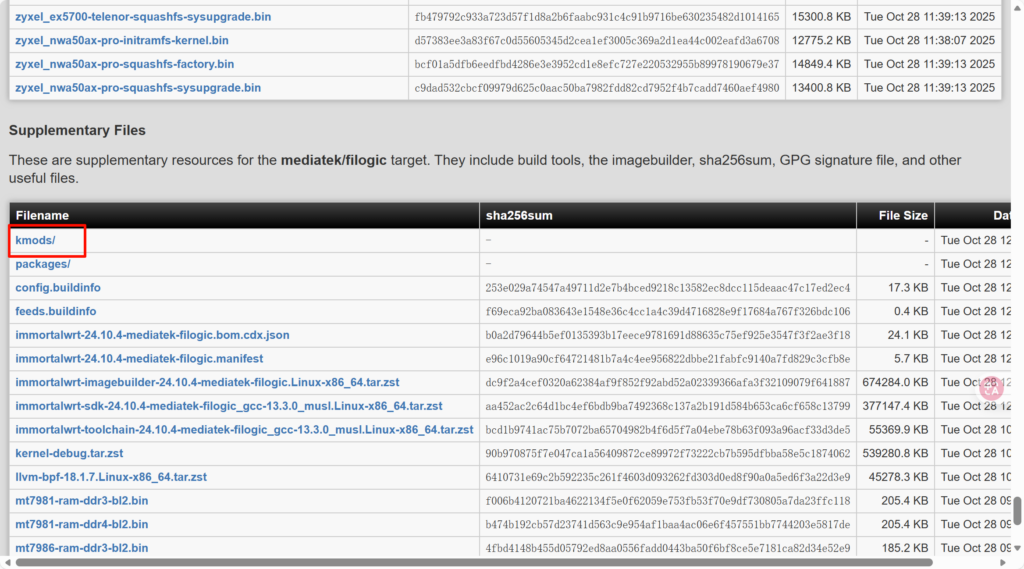Download the config.buildinfo file

click(58, 288)
